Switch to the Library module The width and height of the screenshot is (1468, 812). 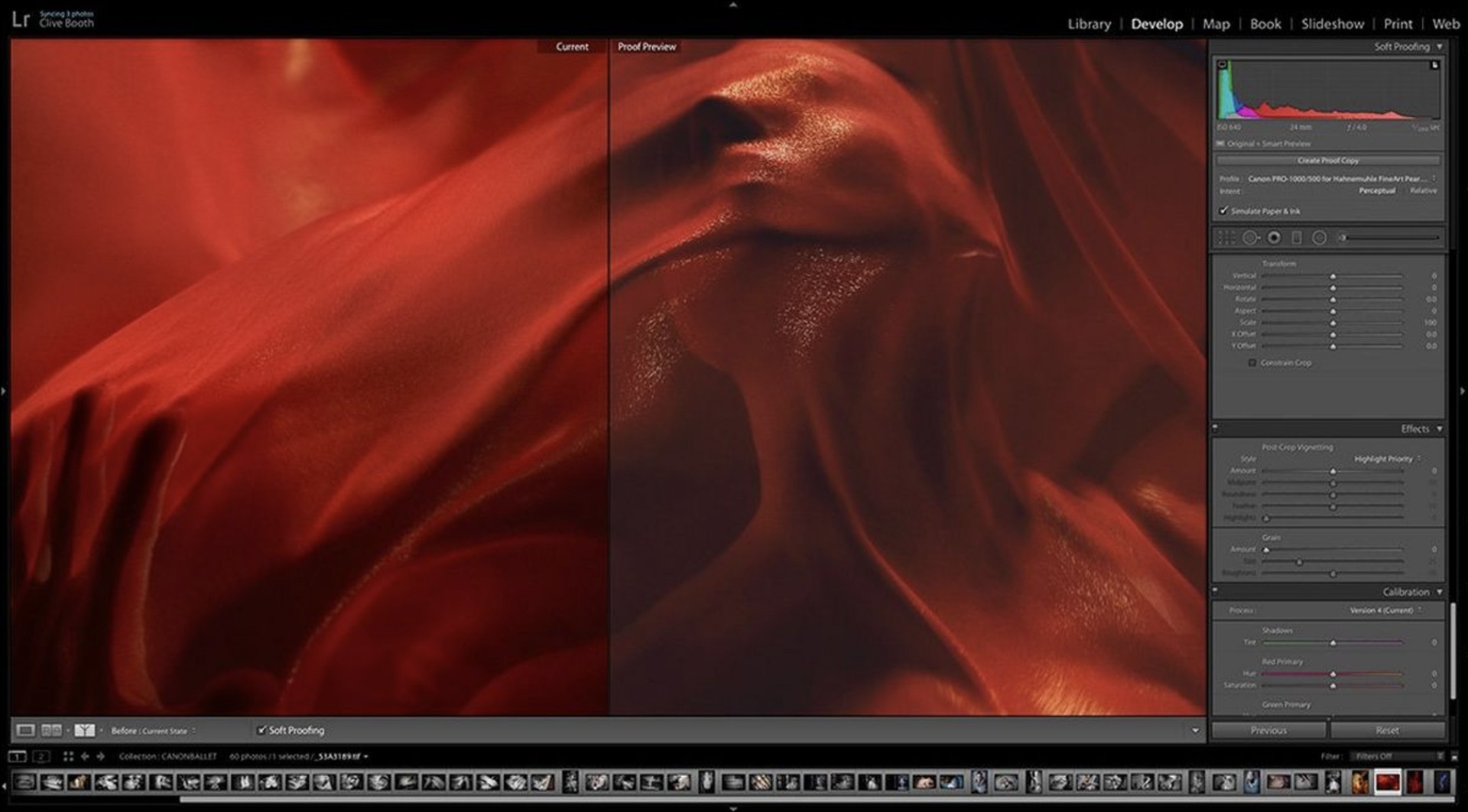1089,24
